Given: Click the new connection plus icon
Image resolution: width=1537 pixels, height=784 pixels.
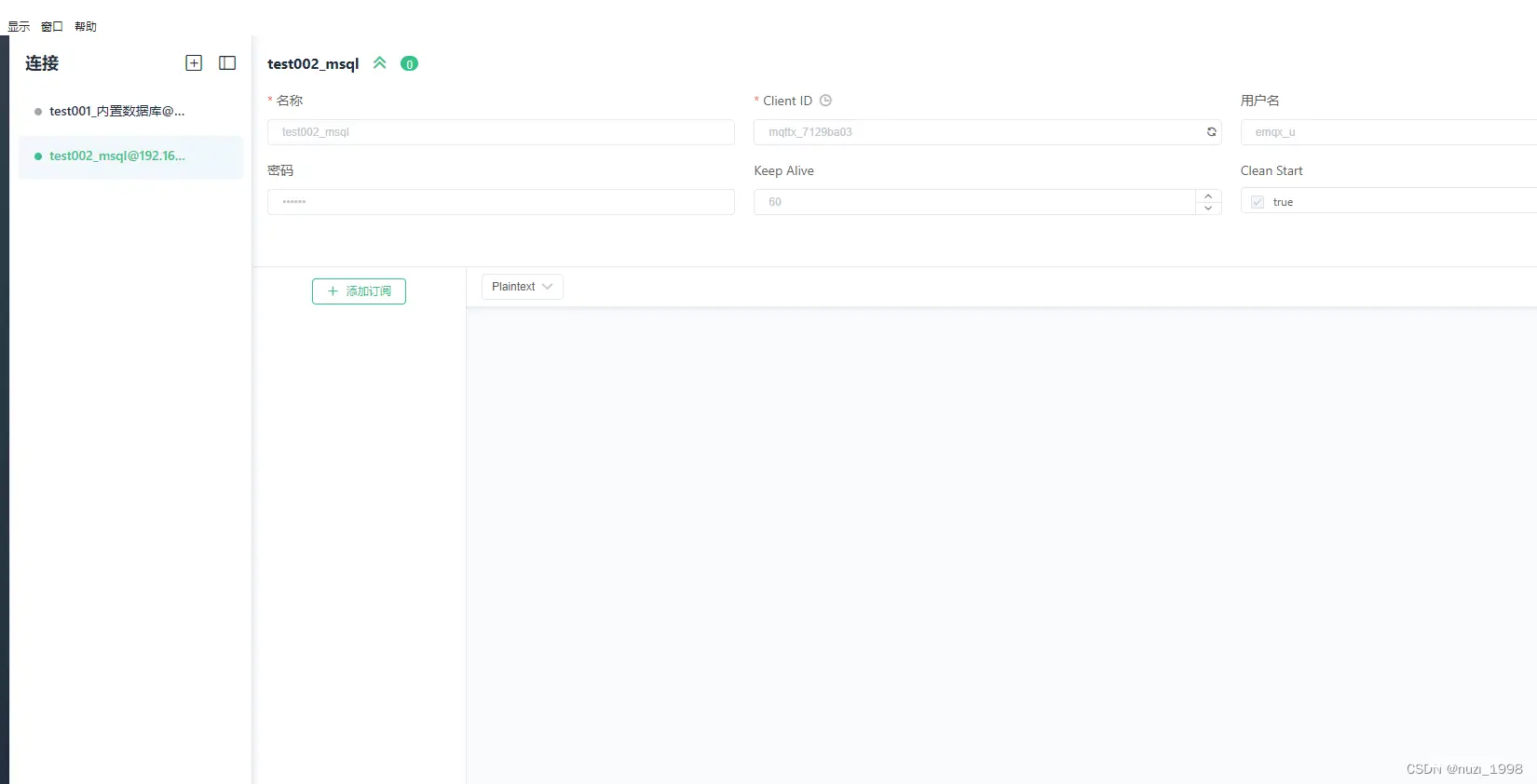Looking at the screenshot, I should pos(194,63).
